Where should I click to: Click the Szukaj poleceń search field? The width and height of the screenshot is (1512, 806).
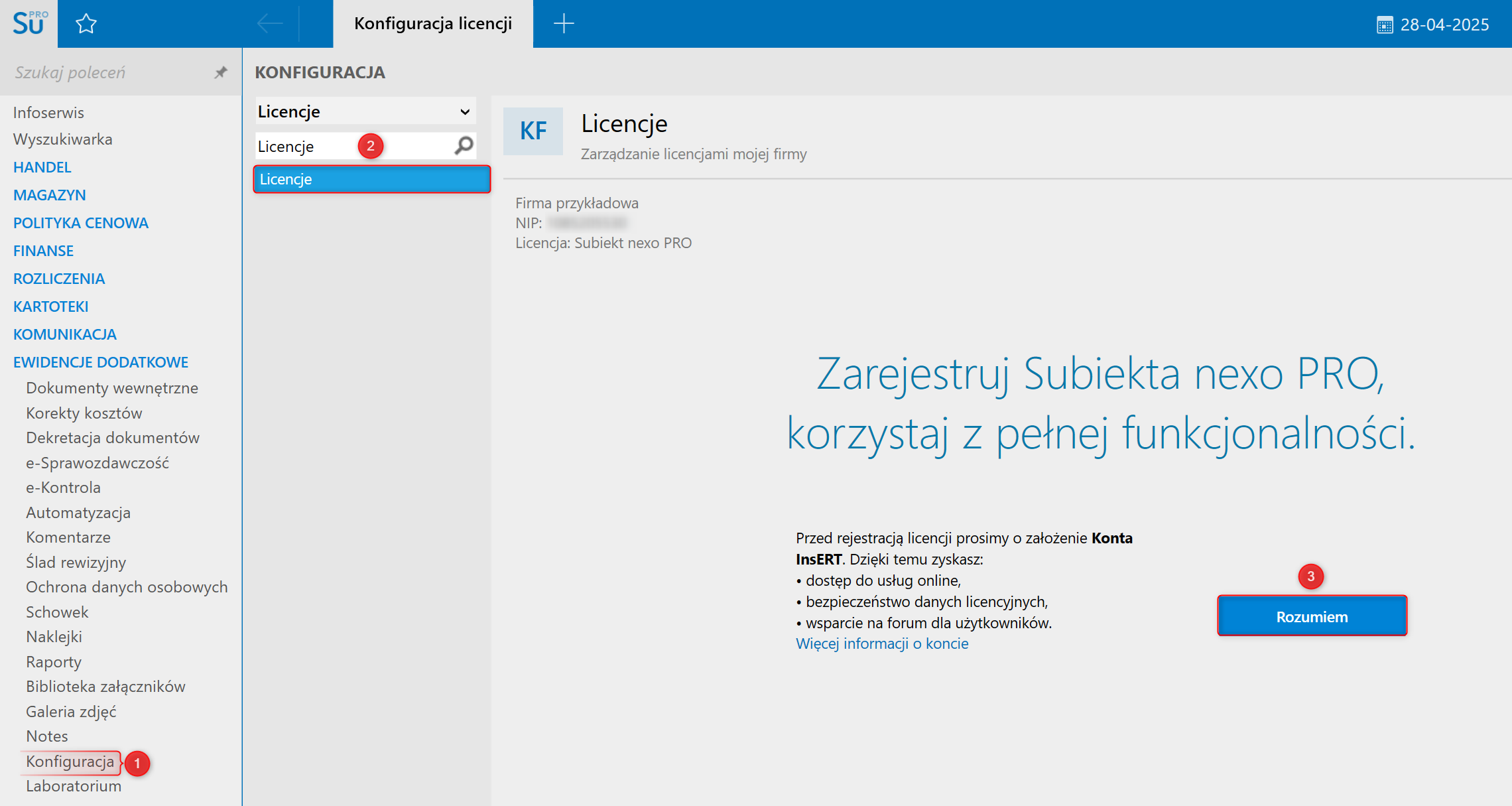[106, 72]
